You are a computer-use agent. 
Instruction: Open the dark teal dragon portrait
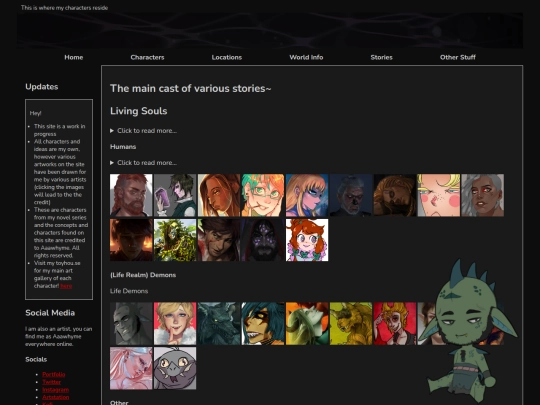[x=219, y=324]
